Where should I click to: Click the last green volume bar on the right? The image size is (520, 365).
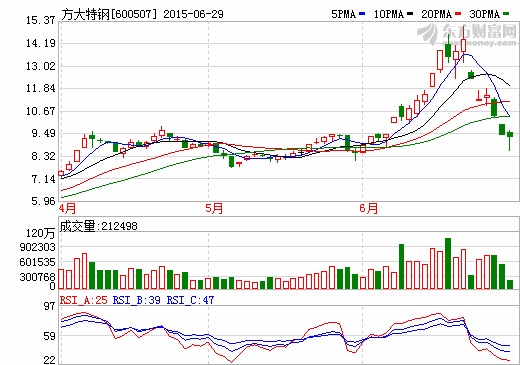510,284
